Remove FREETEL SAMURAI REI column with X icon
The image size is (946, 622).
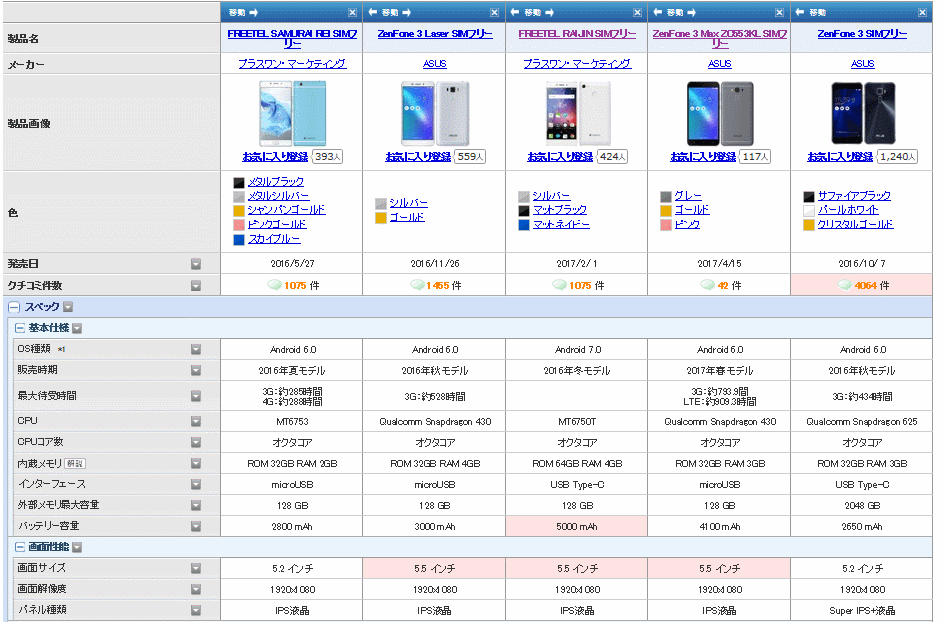(x=352, y=13)
